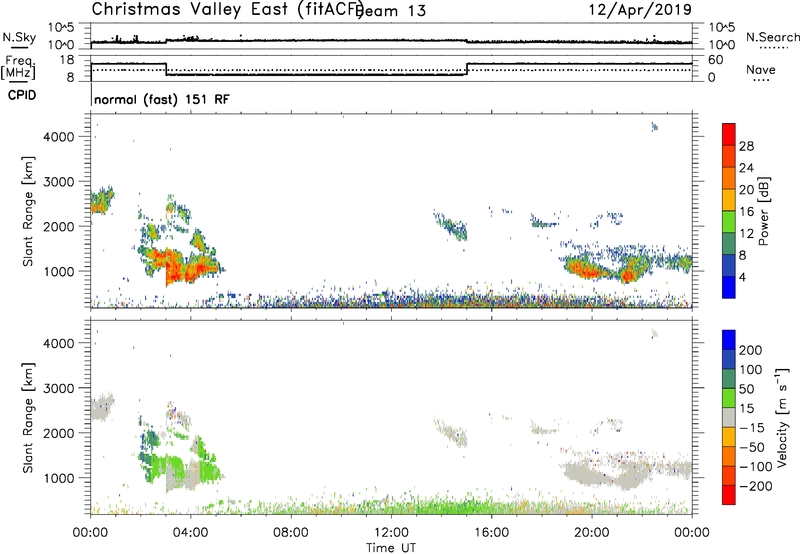Click the "Christmas Valley East (fitACF)" plot title
The width and height of the screenshot is (800, 554).
227,10
